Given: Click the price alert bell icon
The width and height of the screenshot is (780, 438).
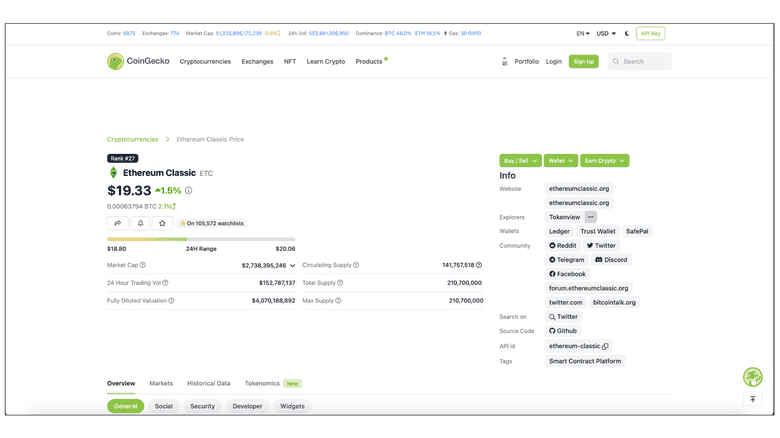Looking at the screenshot, I should tap(140, 223).
